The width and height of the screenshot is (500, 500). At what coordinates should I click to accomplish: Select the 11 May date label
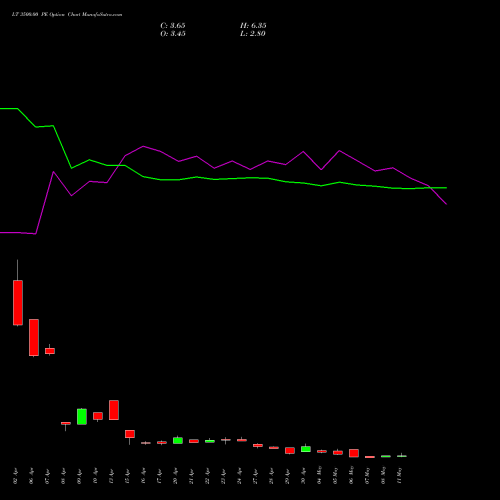(399, 475)
